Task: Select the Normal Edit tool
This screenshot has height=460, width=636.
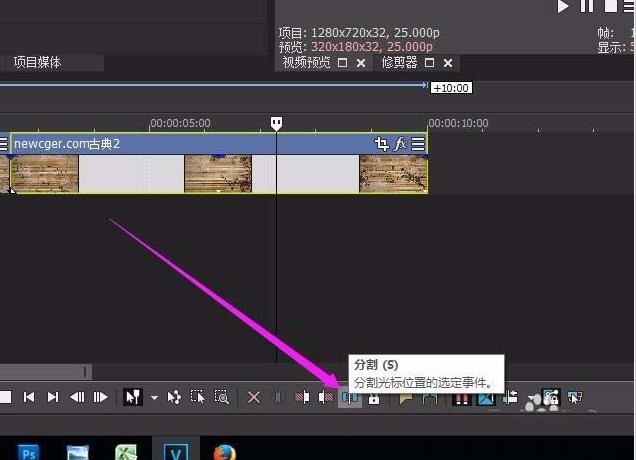Action: (x=133, y=397)
